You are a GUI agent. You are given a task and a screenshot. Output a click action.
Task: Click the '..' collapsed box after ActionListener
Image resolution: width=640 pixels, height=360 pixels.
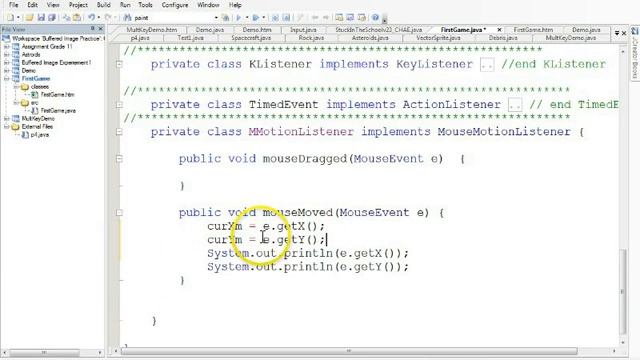pos(515,105)
